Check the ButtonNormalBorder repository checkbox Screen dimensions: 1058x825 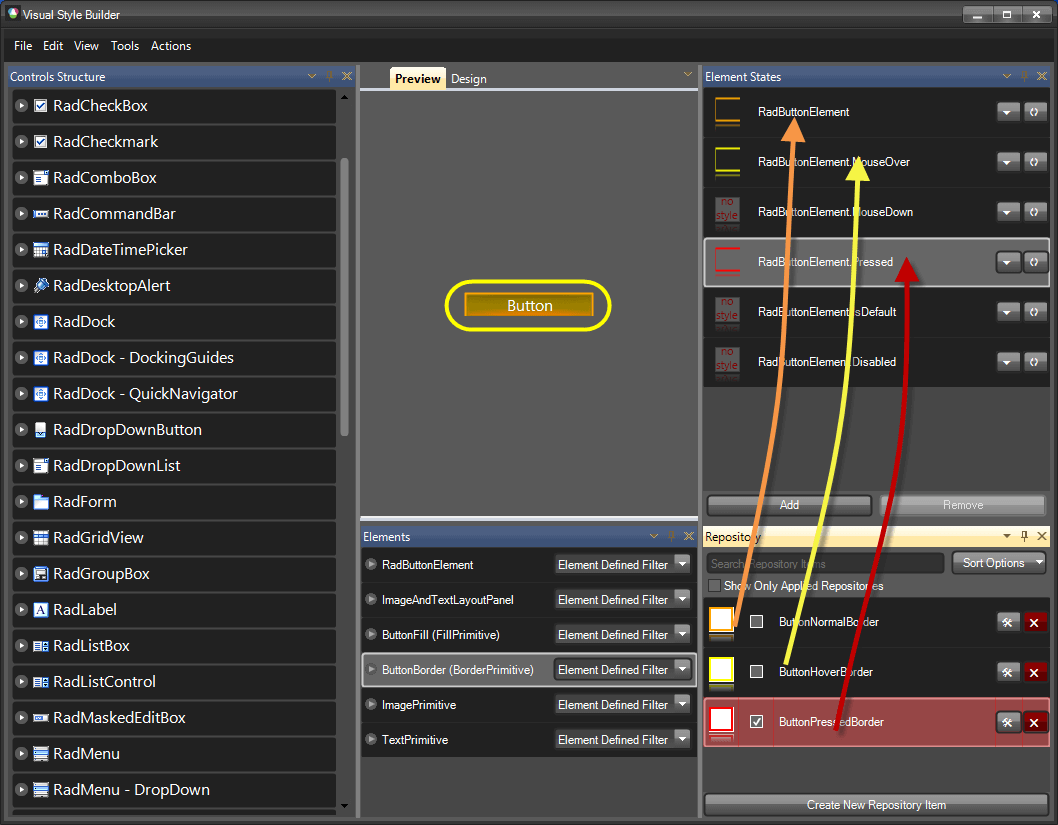pyautogui.click(x=756, y=621)
